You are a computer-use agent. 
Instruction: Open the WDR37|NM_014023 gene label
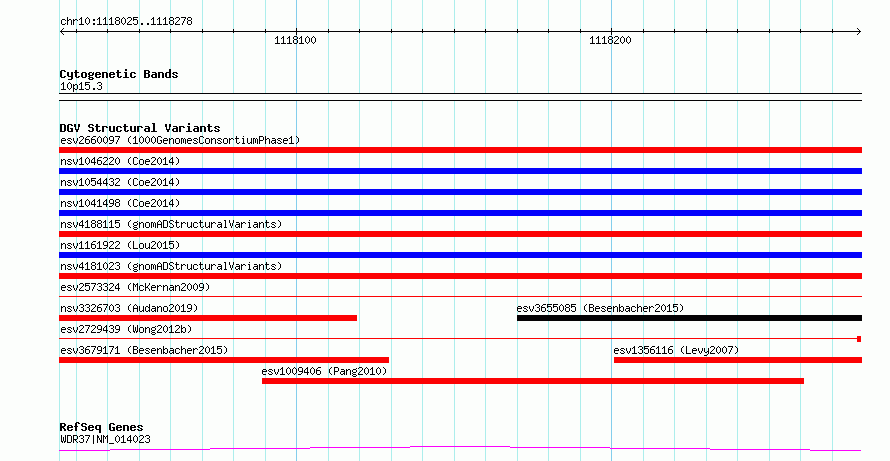coord(105,439)
